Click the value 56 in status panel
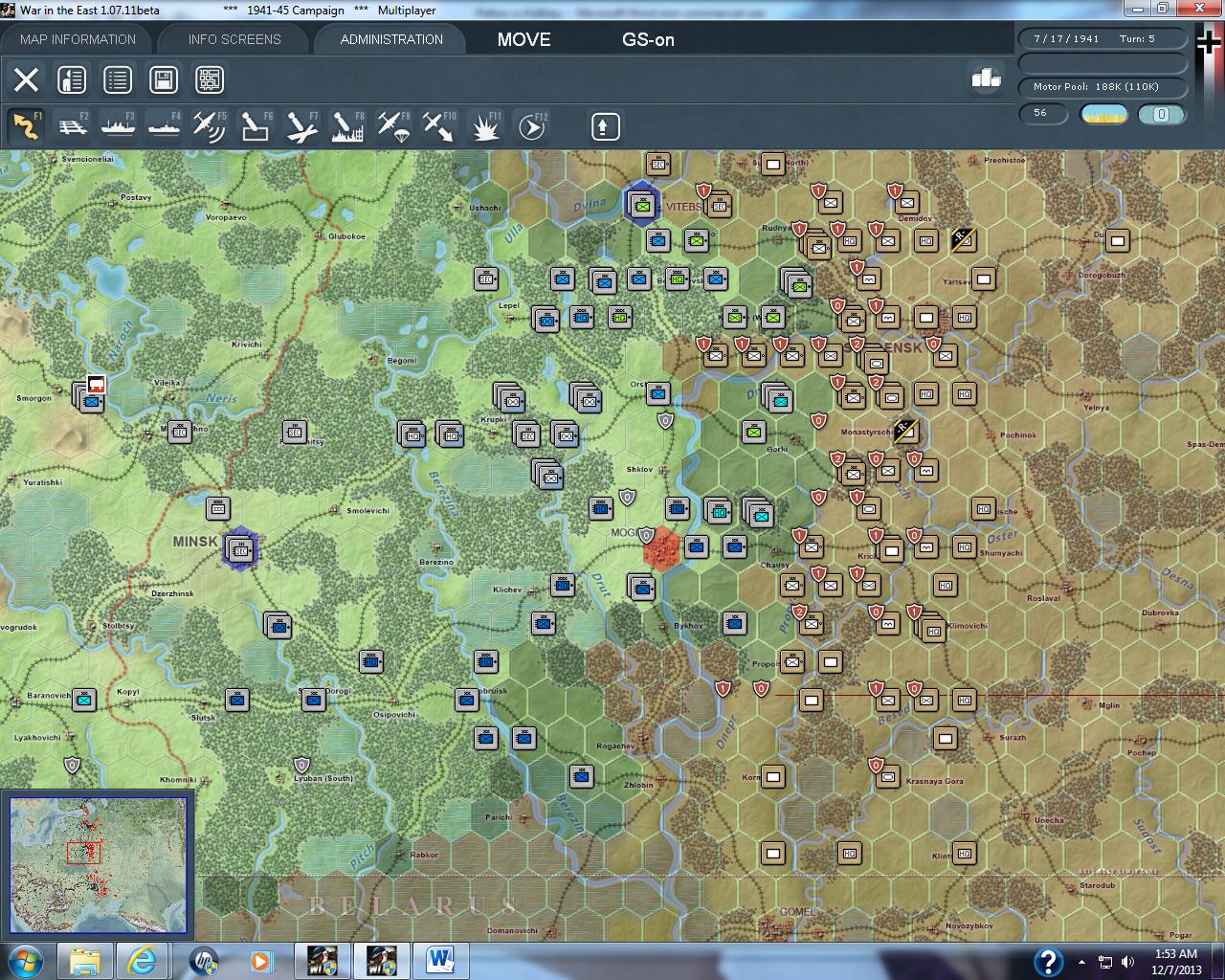 pyautogui.click(x=1042, y=113)
